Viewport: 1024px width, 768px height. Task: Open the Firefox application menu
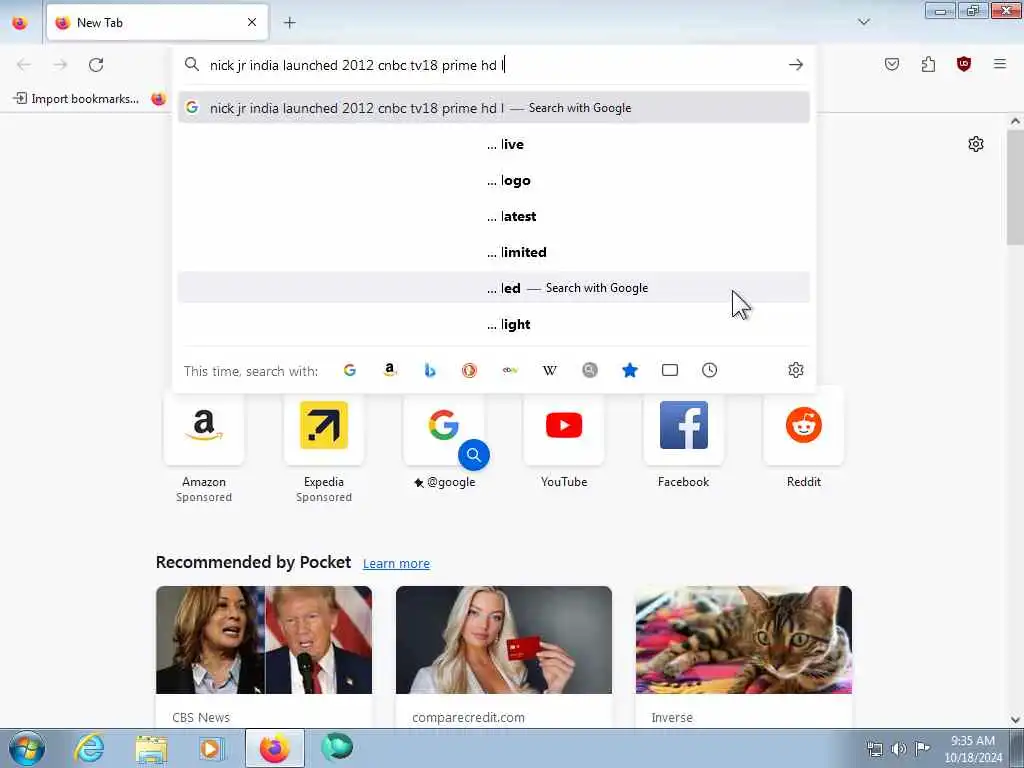coord(1000,64)
